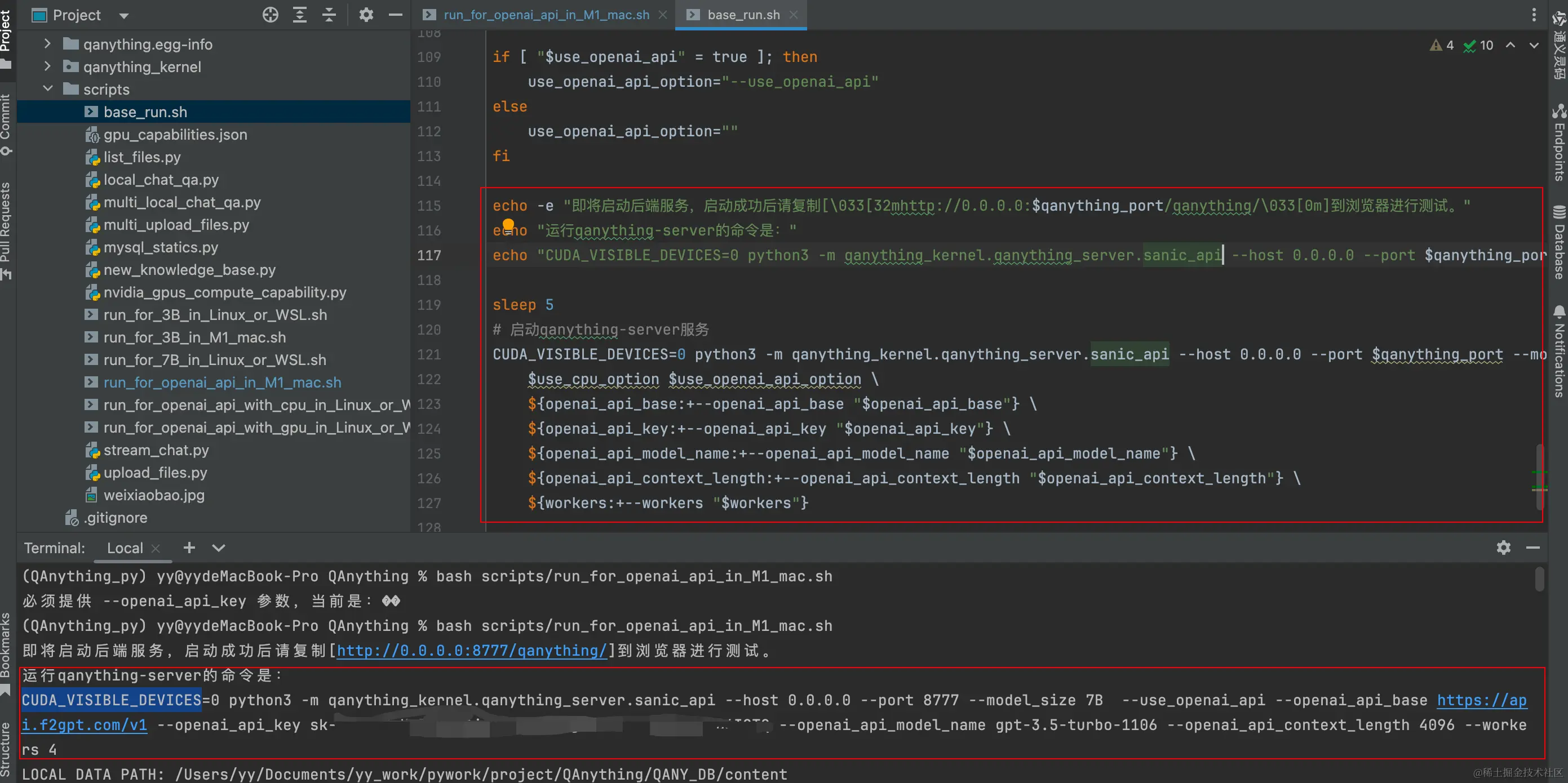
Task: Go to the next highlighted problem using the down arrow
Action: pos(1534,45)
